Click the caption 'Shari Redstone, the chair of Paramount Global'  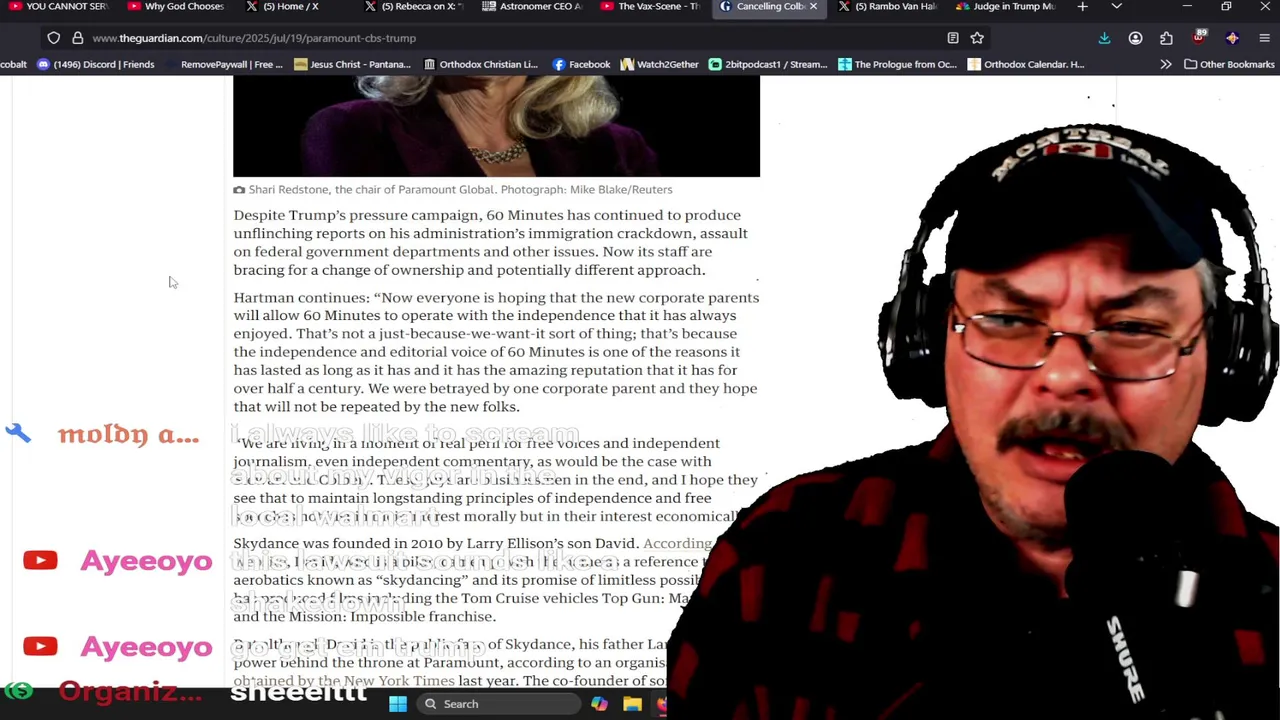(371, 190)
